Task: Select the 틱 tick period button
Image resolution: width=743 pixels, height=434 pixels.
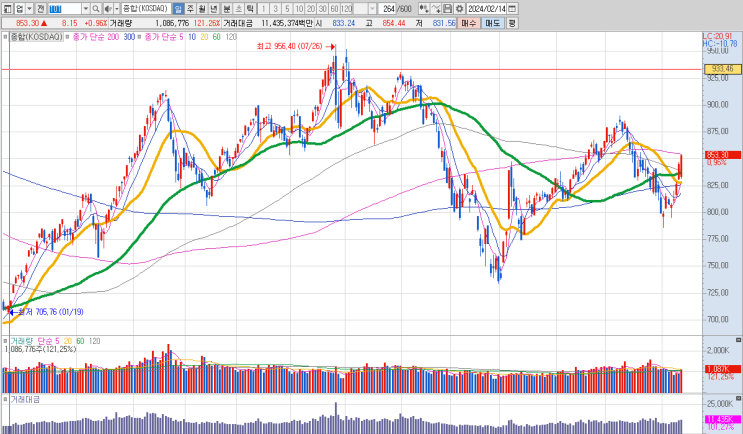Action: coord(251,9)
